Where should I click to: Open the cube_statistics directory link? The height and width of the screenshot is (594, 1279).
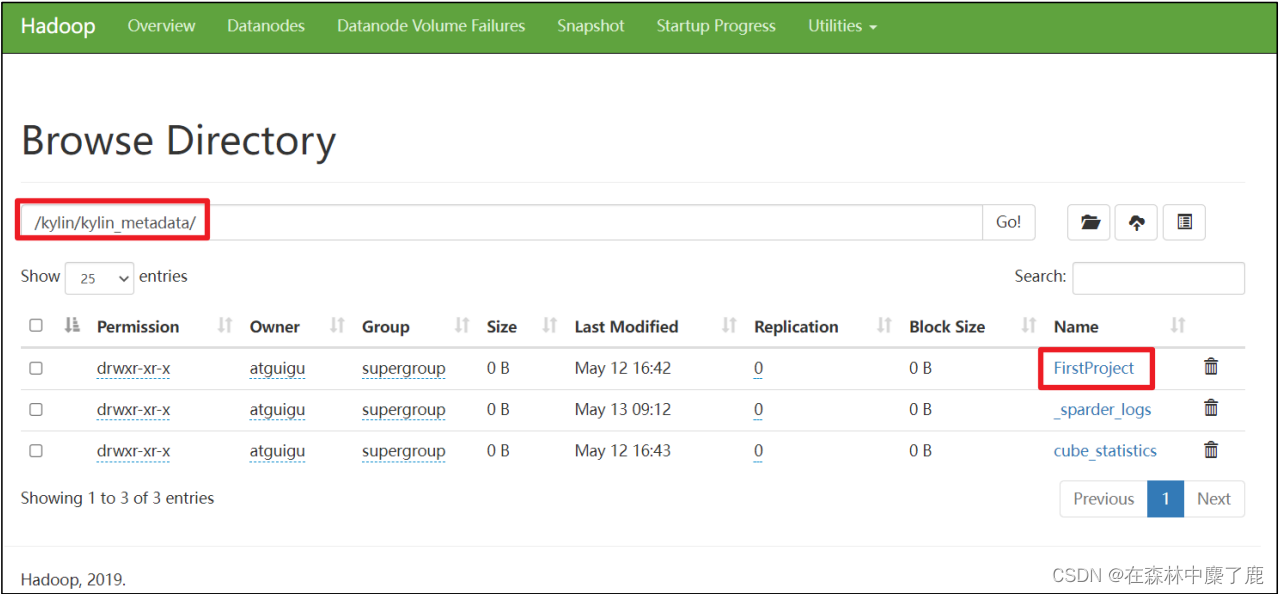[x=1105, y=451]
